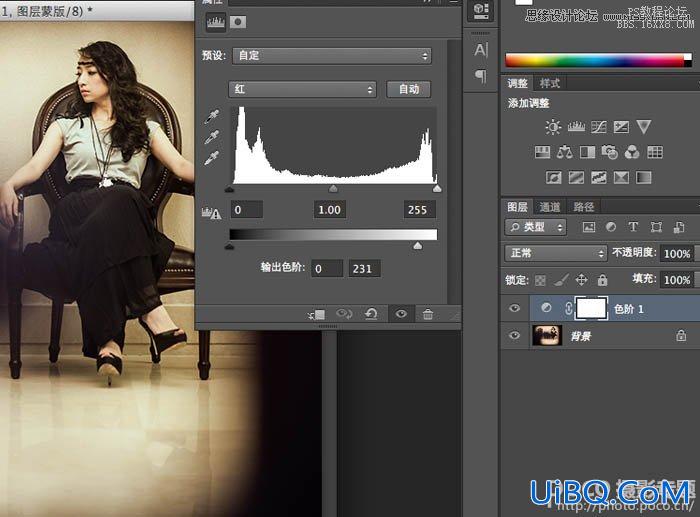Click the input shadow black slider handle
Image resolution: width=700 pixels, height=517 pixels.
[229, 189]
